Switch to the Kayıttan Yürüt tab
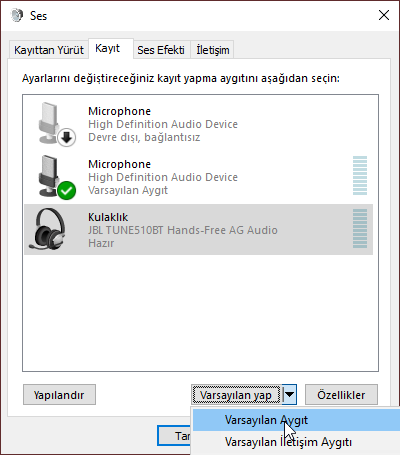400x455 pixels. (49, 50)
